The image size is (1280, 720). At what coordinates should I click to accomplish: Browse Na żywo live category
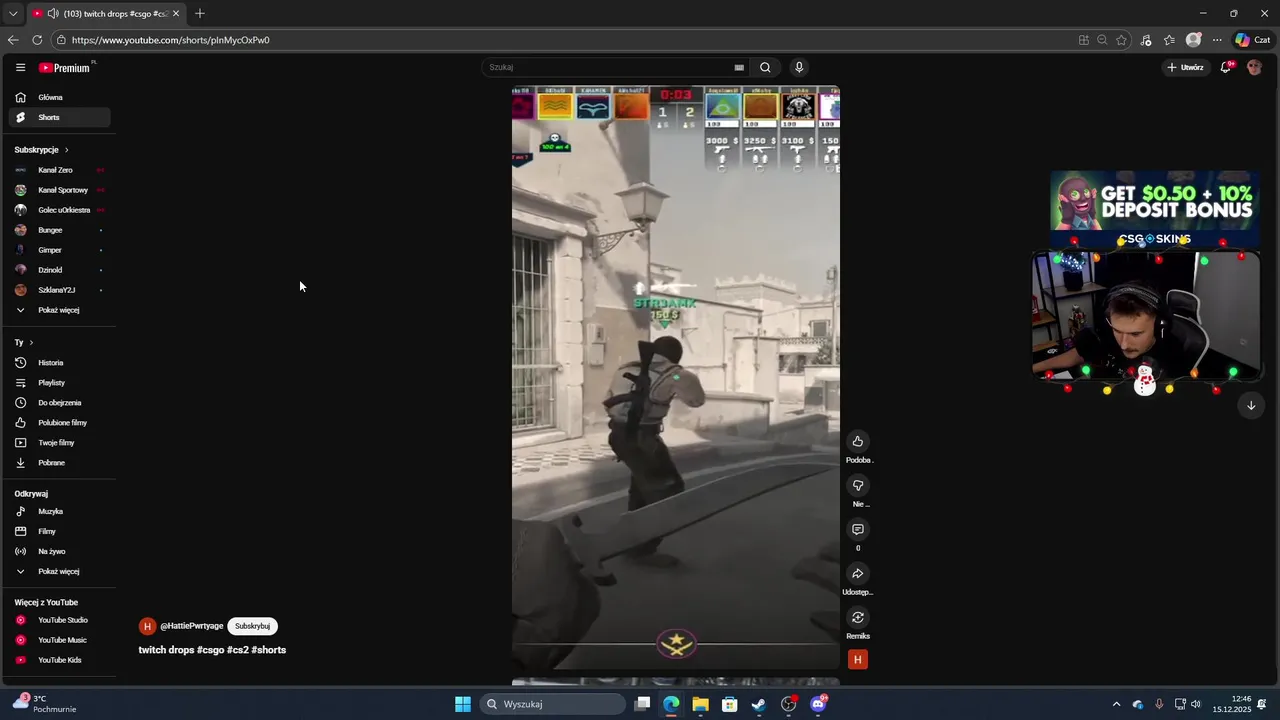[x=60, y=551]
